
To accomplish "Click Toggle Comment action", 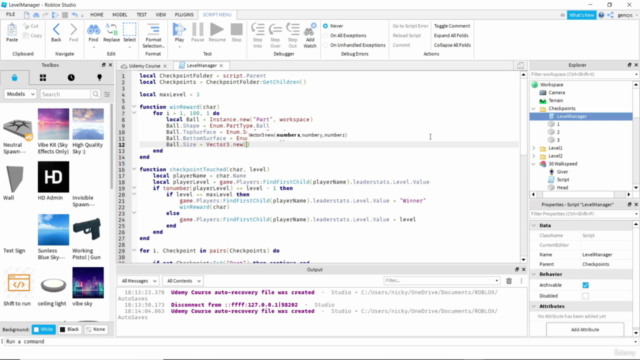I will click(452, 26).
